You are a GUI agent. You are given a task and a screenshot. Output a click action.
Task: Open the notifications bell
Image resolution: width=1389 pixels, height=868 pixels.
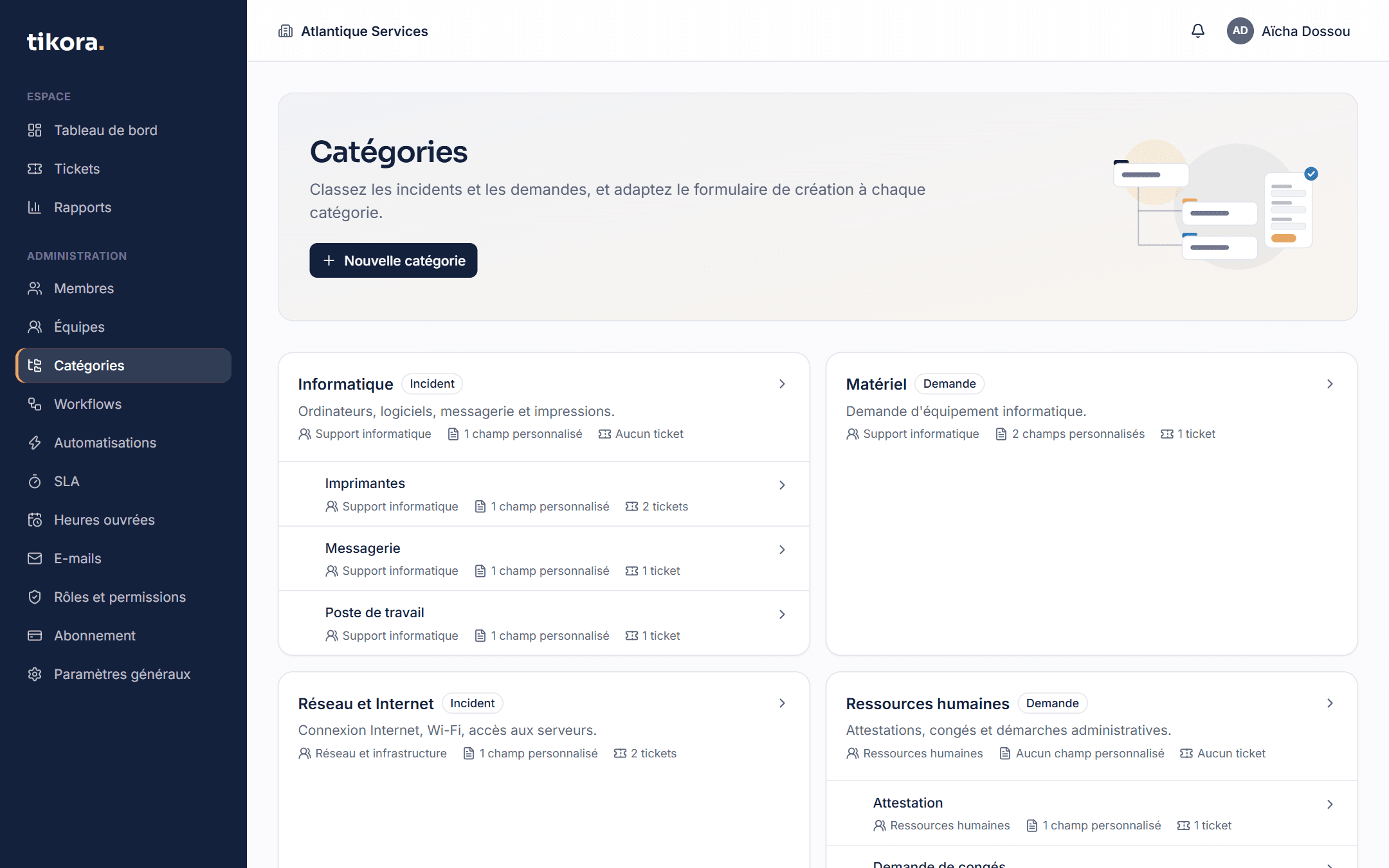pos(1197,31)
